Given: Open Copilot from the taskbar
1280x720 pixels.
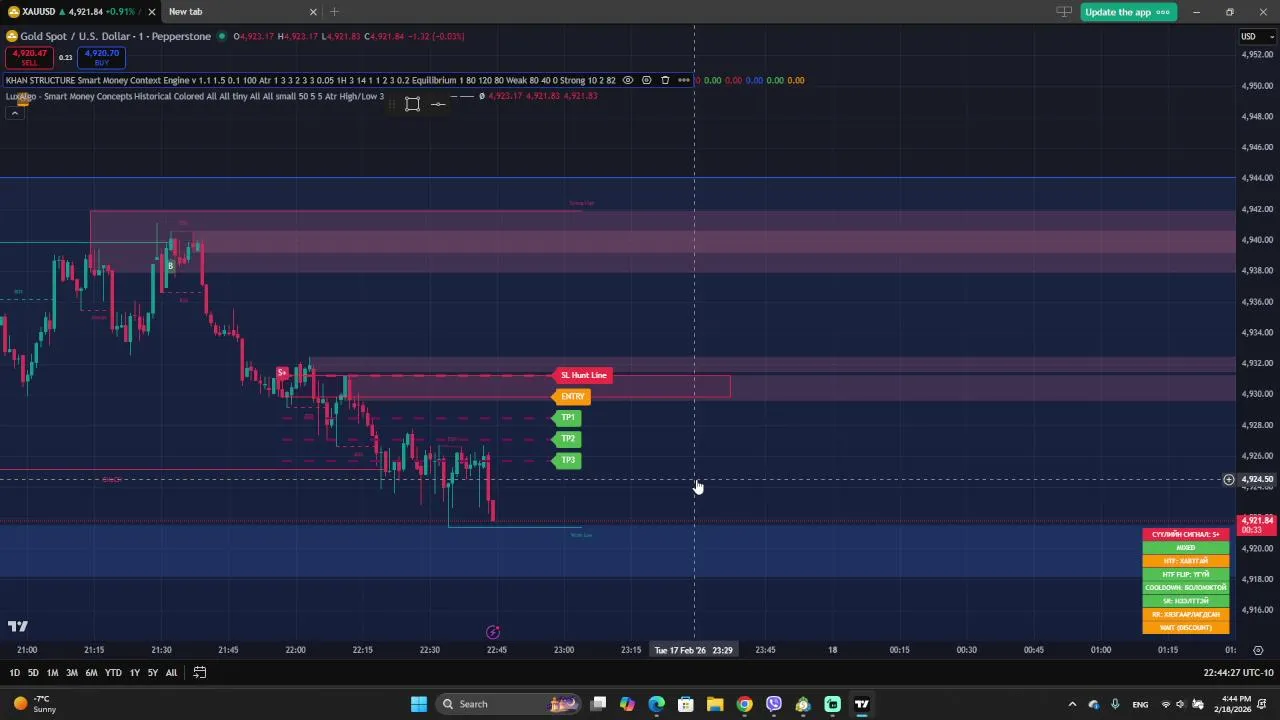Looking at the screenshot, I should 627,704.
